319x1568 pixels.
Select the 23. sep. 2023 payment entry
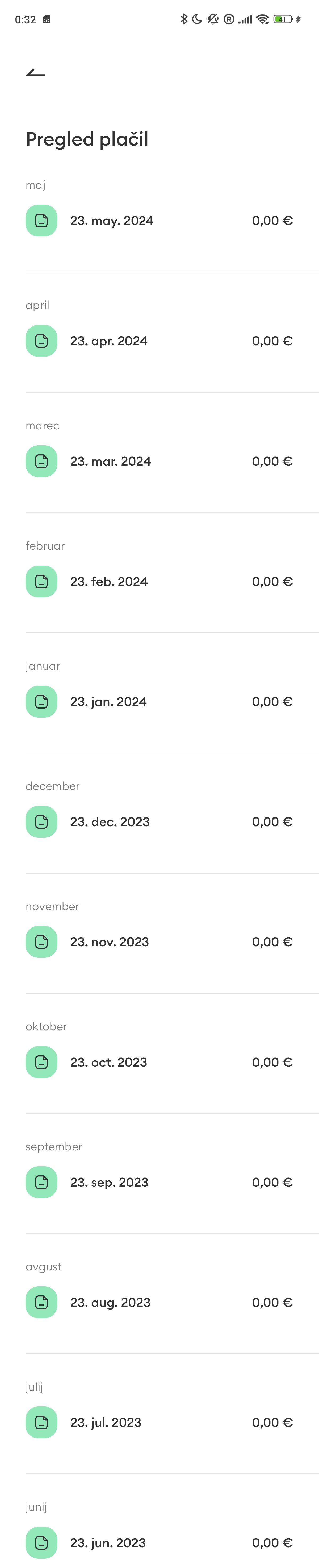pyautogui.click(x=159, y=1182)
